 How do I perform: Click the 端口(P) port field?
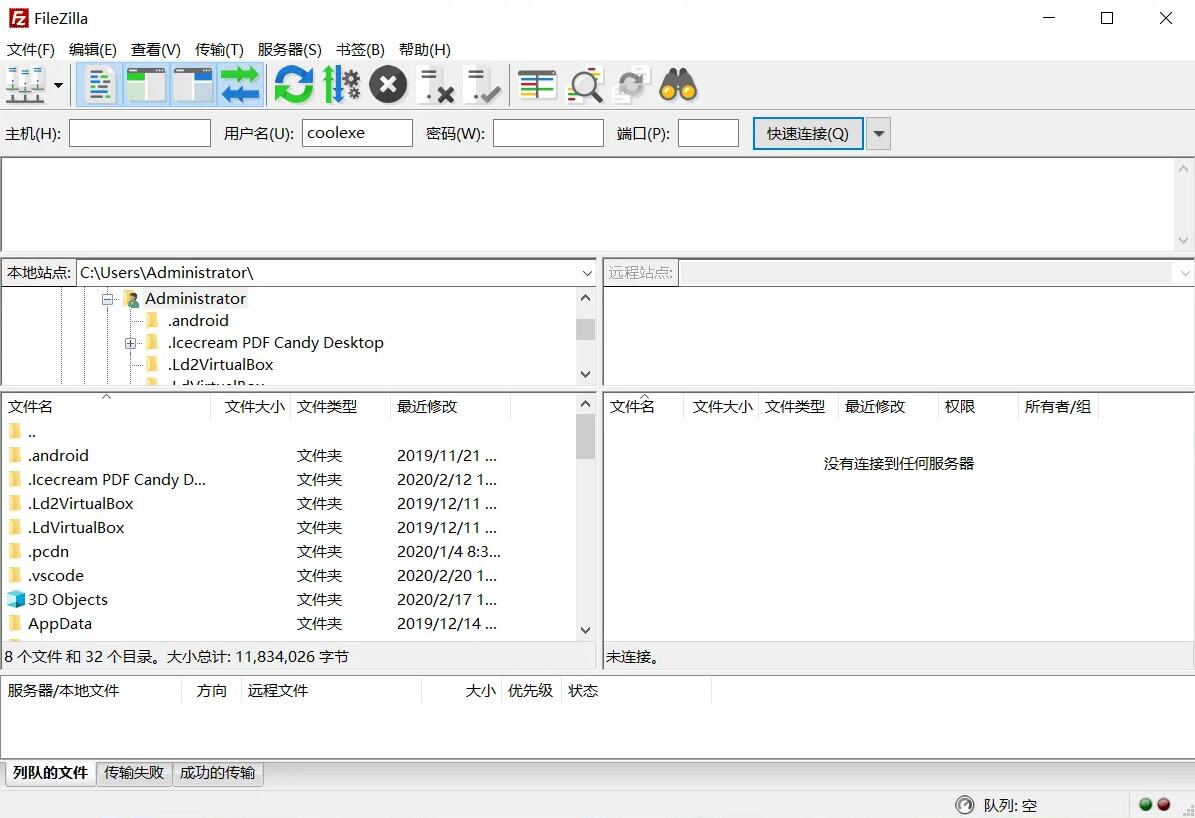(x=708, y=133)
